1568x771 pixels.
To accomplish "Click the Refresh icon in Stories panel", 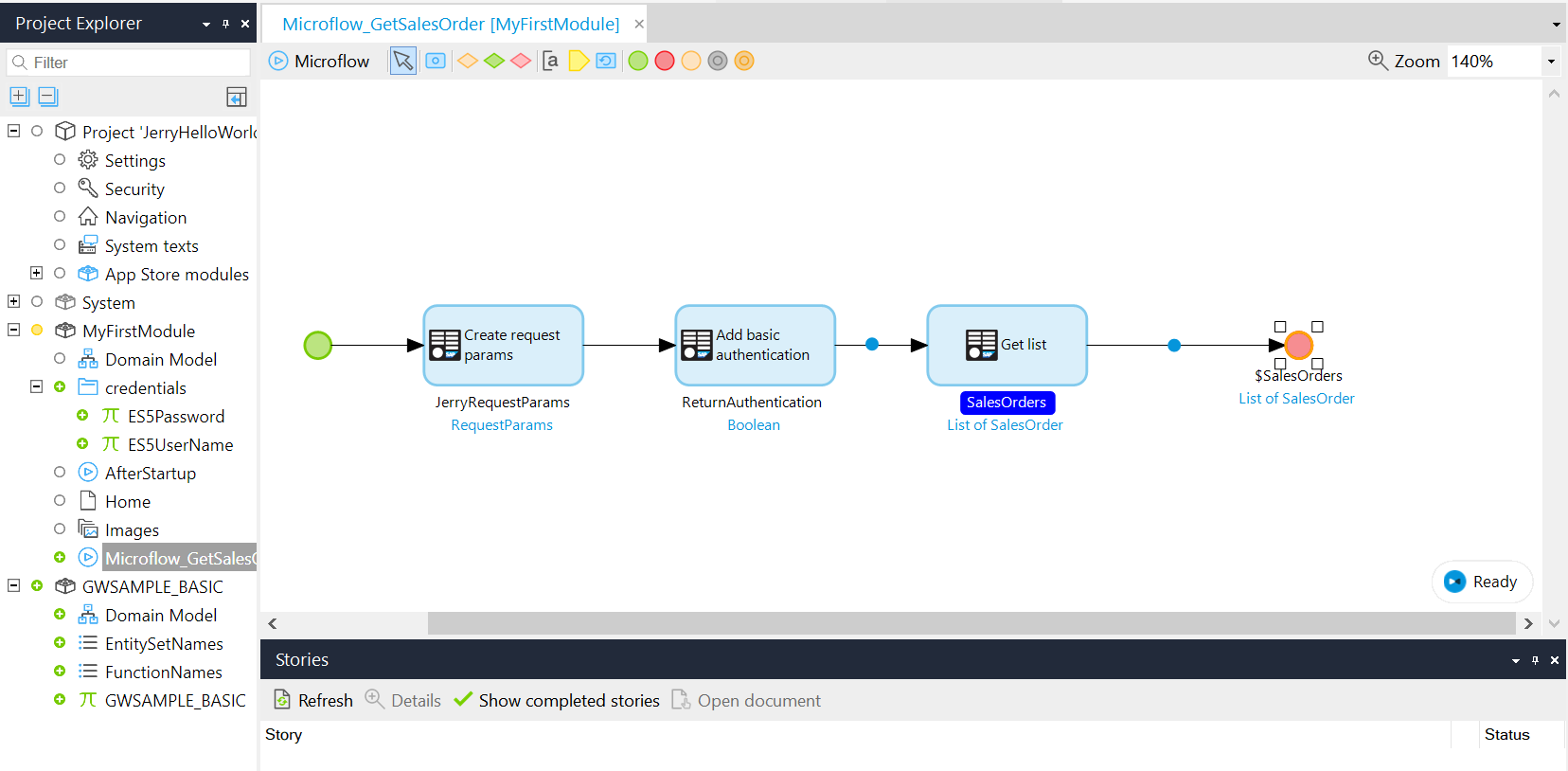I will [x=282, y=700].
